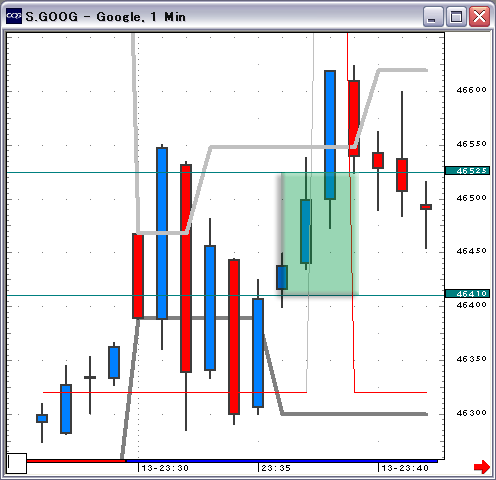Click the red scroll-right arrow at bottom right
Viewport: 496px width, 480px height.
482,467
